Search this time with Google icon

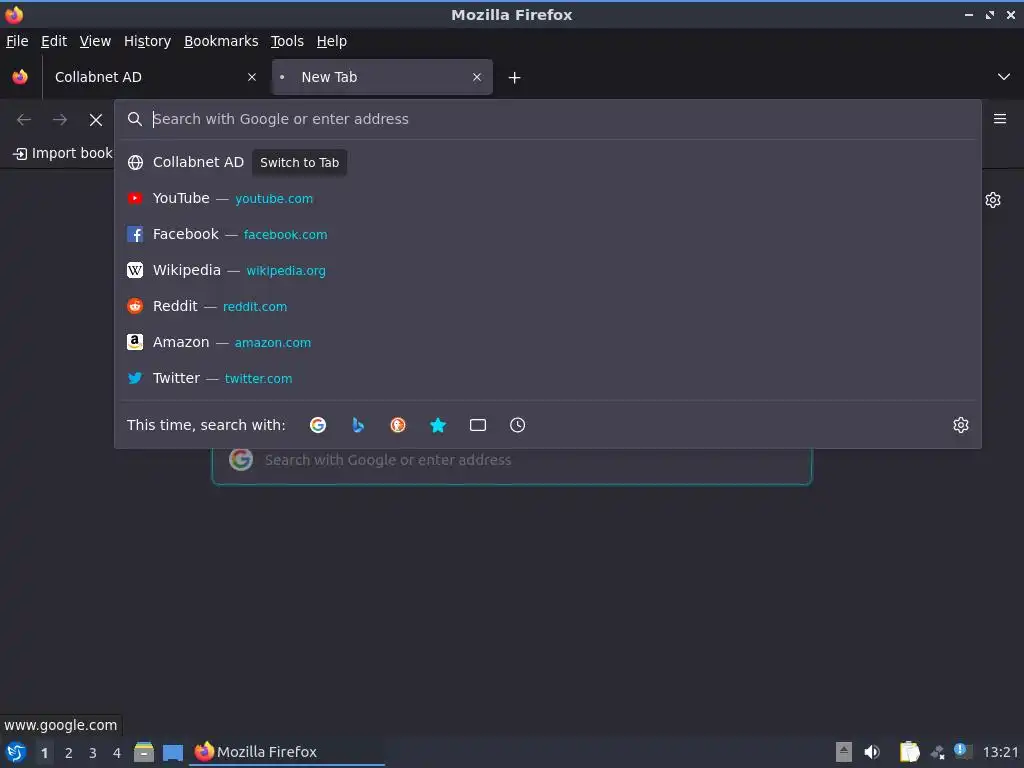(318, 425)
